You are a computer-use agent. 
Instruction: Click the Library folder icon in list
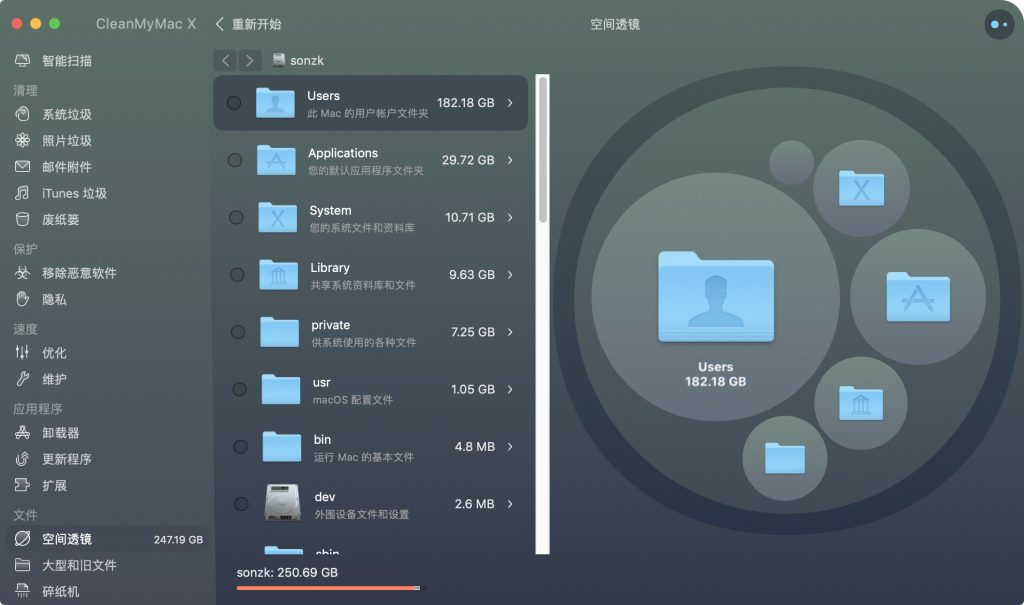pos(279,274)
